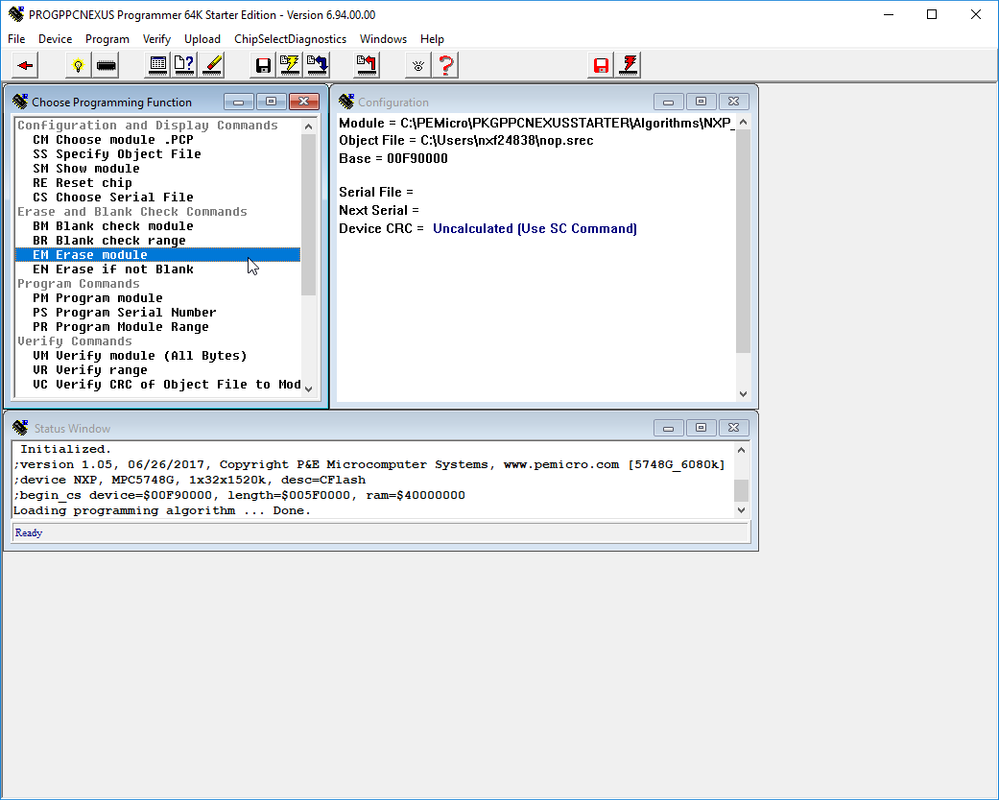Click the Status Window title icon
This screenshot has width=999, height=800.
tap(20, 427)
